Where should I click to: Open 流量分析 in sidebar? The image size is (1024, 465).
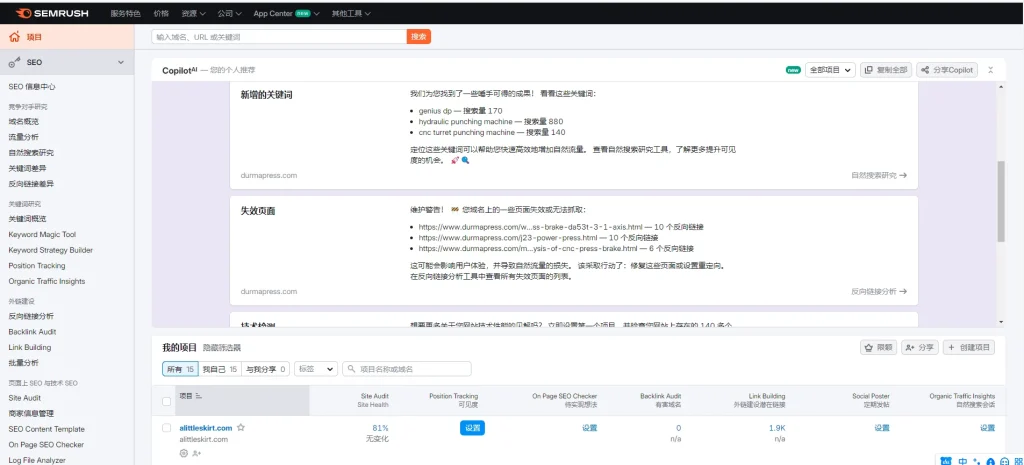point(24,137)
